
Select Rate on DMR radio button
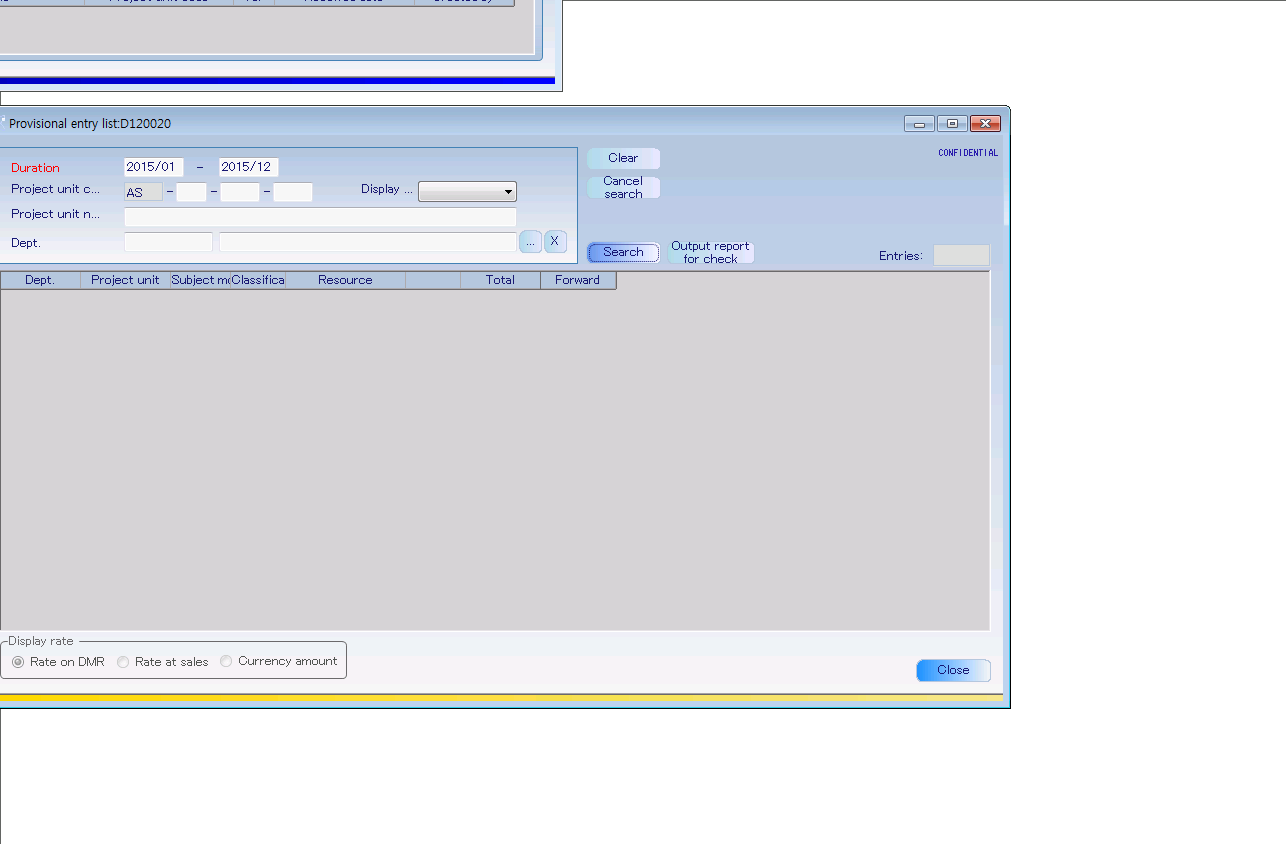18,662
